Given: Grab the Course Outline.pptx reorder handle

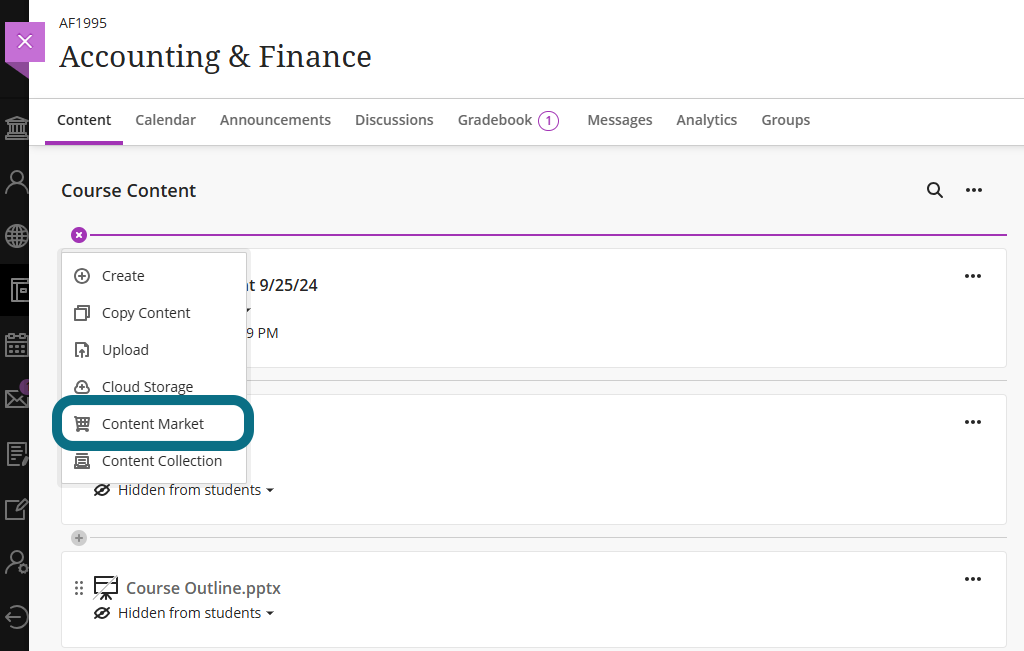Looking at the screenshot, I should click(x=79, y=588).
